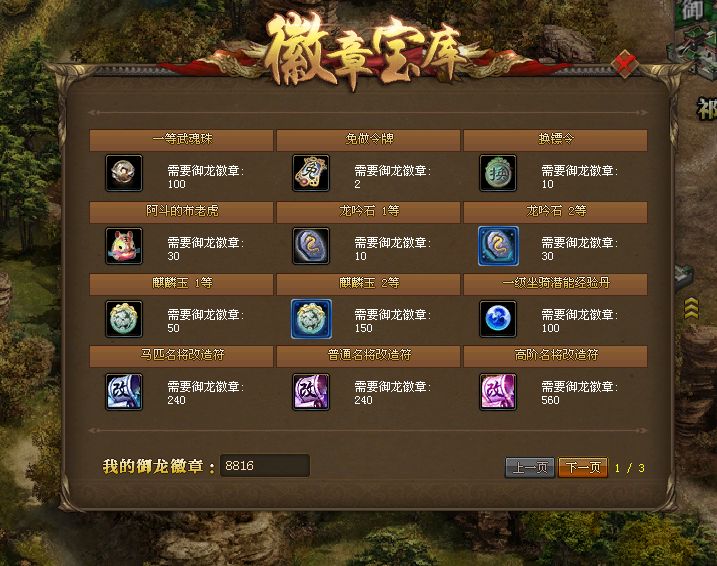717x566 pixels.
Task: Select the 麒麟玉 1等 jade icon
Action: (x=124, y=319)
